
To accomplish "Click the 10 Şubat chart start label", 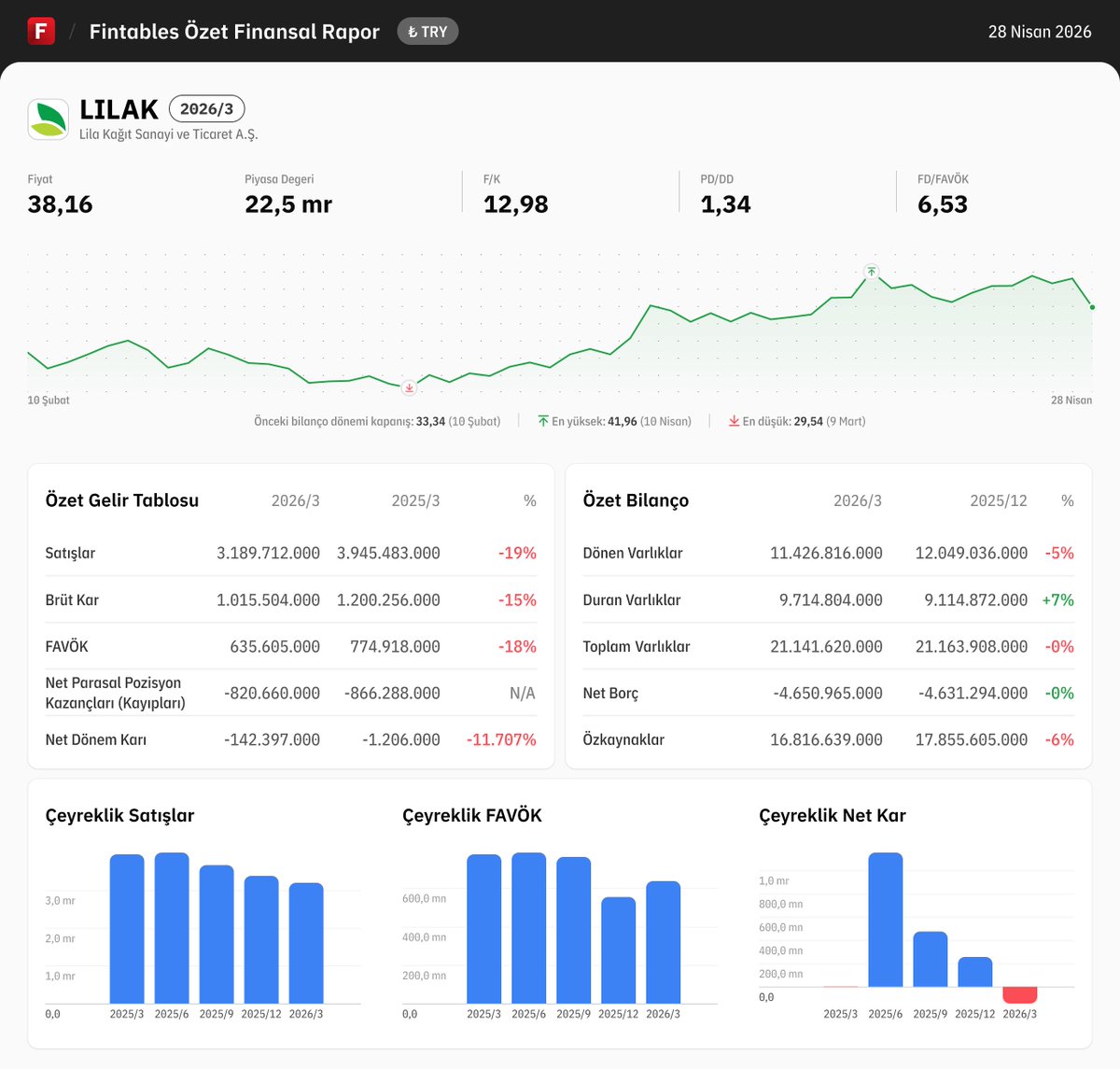I will pos(49,401).
